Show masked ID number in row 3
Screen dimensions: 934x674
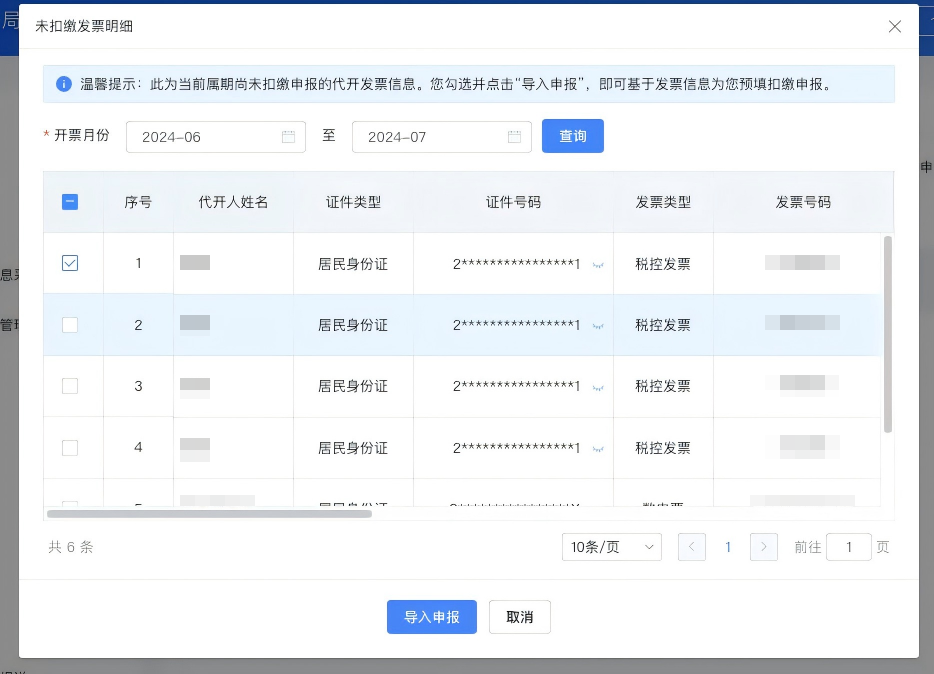pyautogui.click(x=598, y=387)
